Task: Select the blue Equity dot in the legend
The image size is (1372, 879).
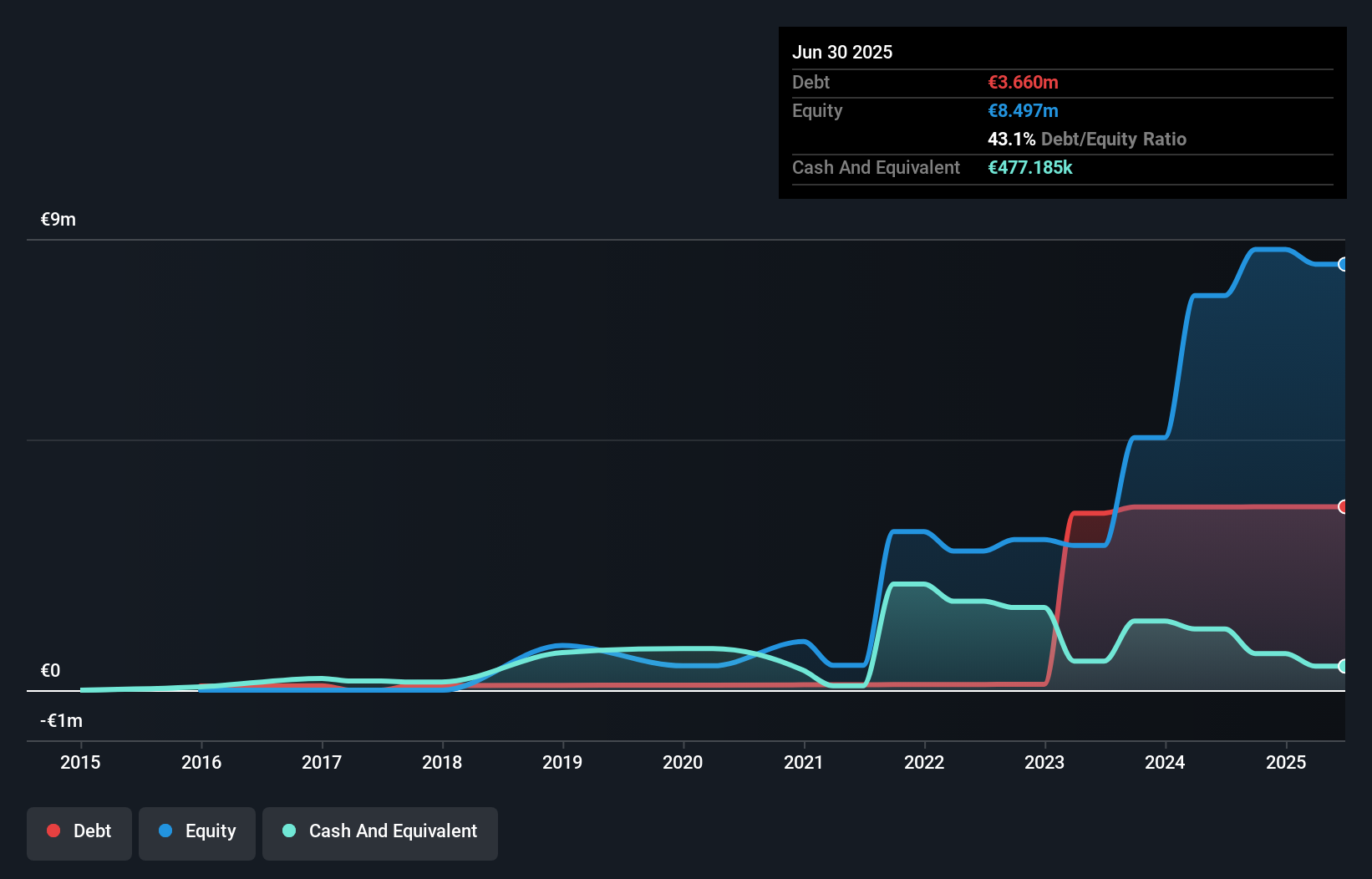Action: point(165,831)
